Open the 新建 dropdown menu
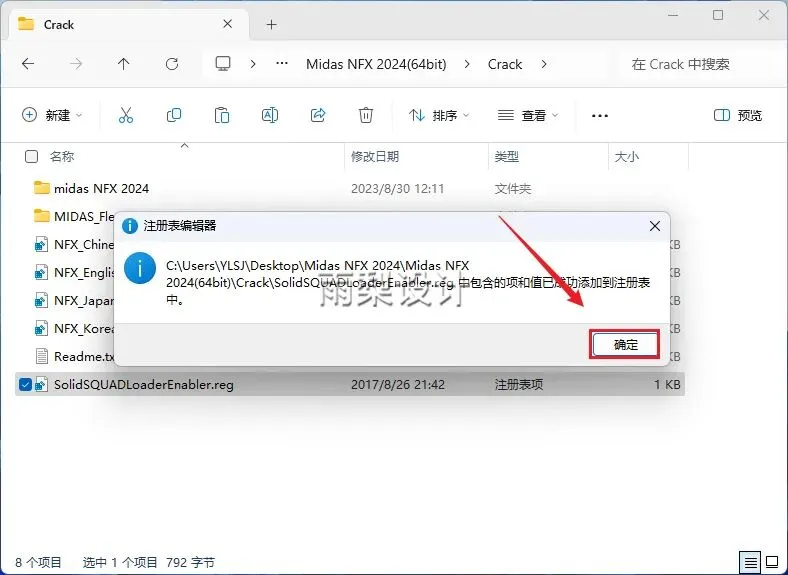The image size is (788, 575). pyautogui.click(x=52, y=115)
